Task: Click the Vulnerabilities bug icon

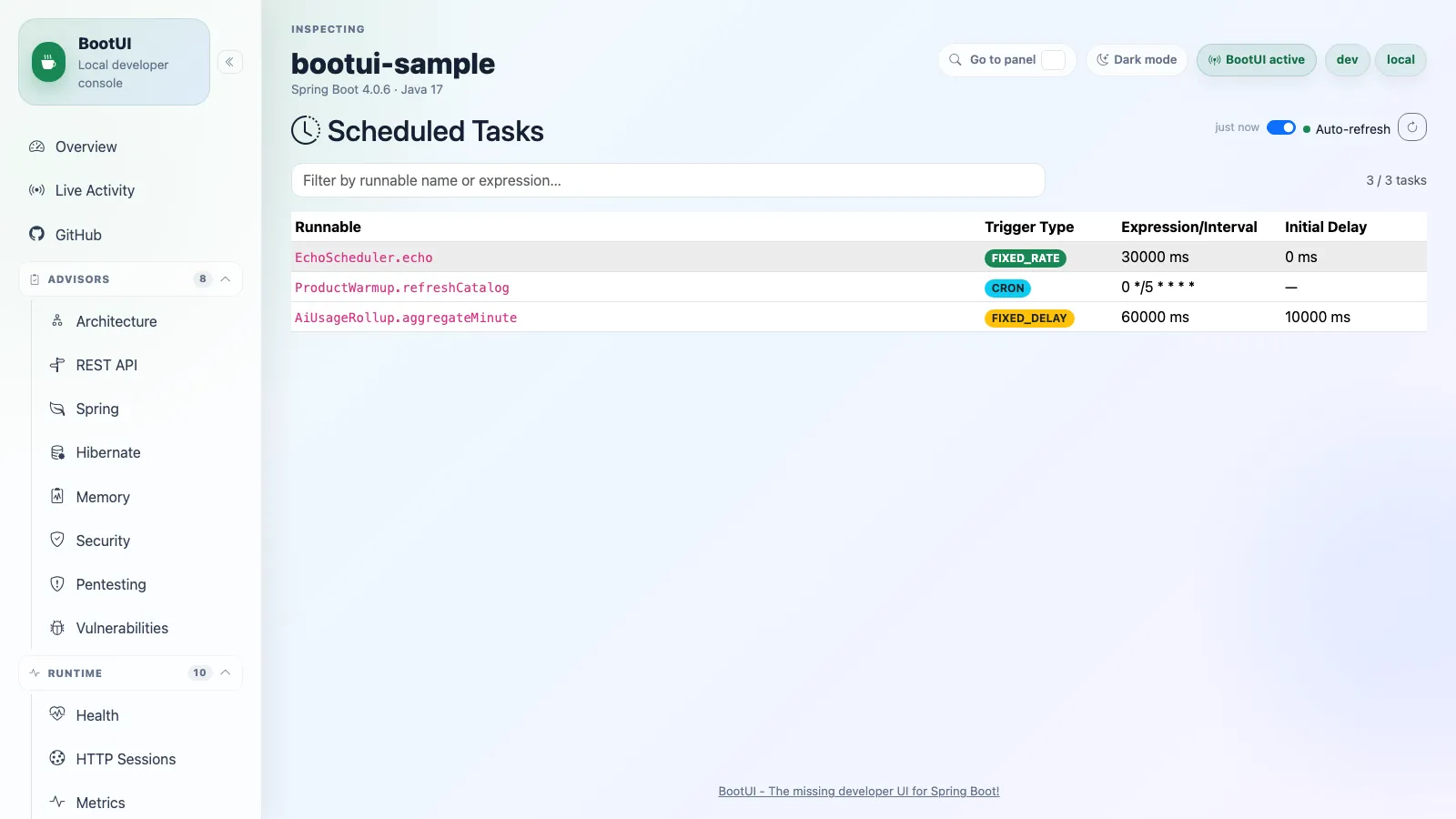Action: pos(57,628)
